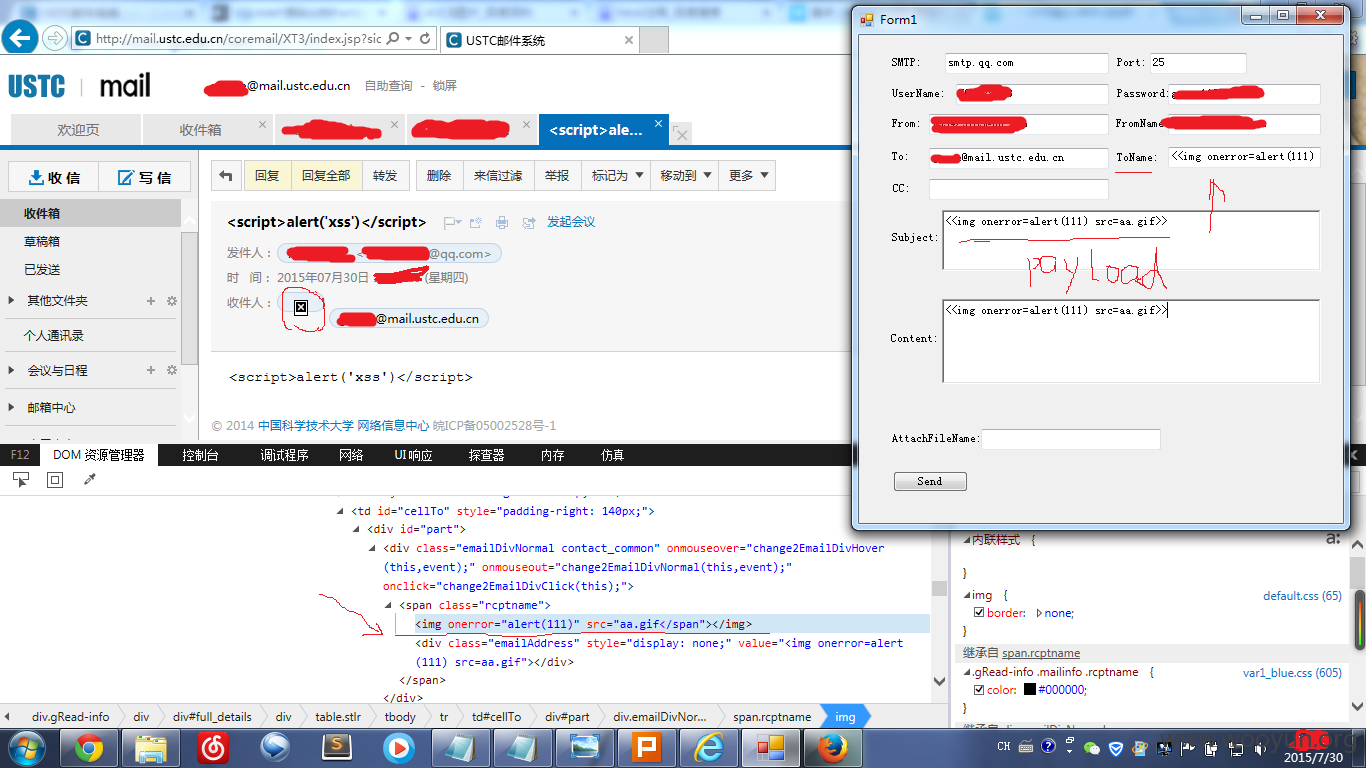Open the gear settings beside 其他文件夹

point(171,300)
